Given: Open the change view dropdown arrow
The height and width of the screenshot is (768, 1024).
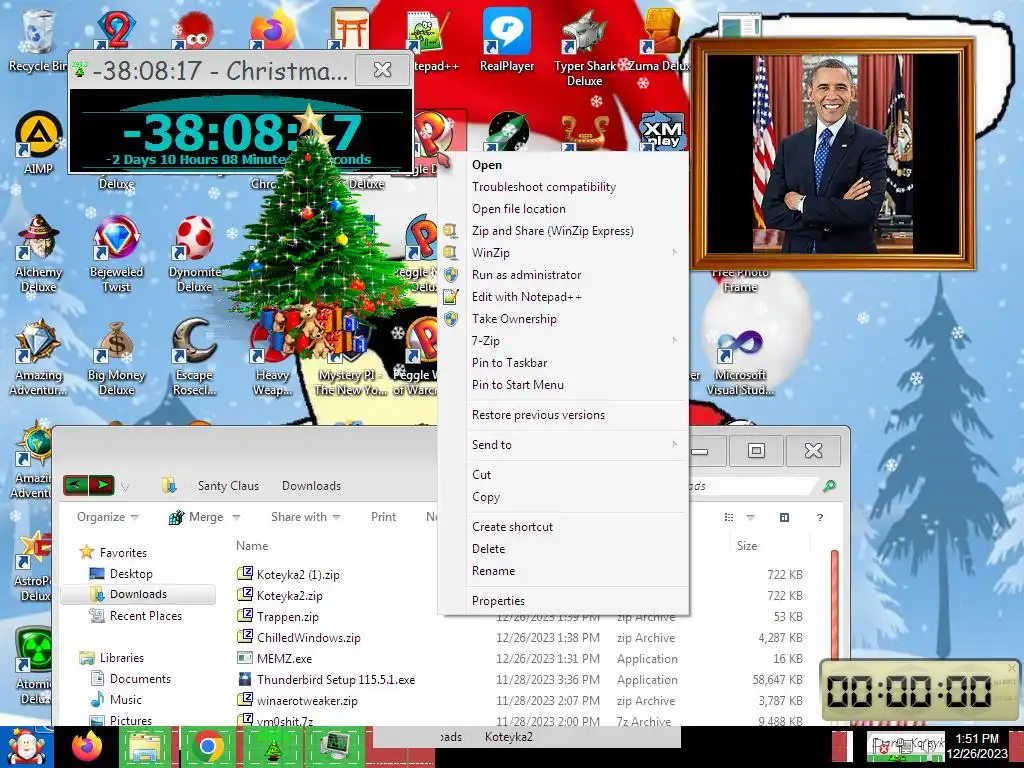Looking at the screenshot, I should pos(750,517).
